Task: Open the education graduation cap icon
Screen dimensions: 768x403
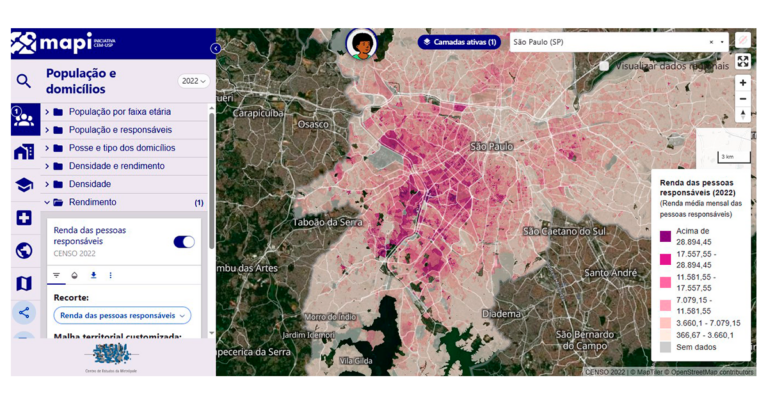Action: (x=24, y=185)
